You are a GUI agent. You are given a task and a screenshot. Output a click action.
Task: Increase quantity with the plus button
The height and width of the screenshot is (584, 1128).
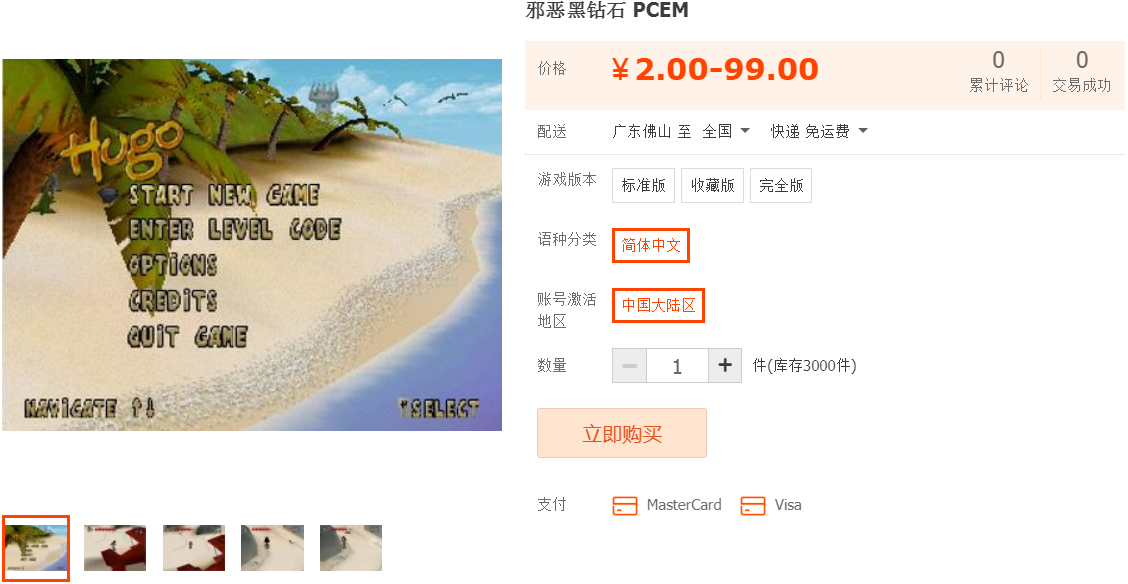725,365
